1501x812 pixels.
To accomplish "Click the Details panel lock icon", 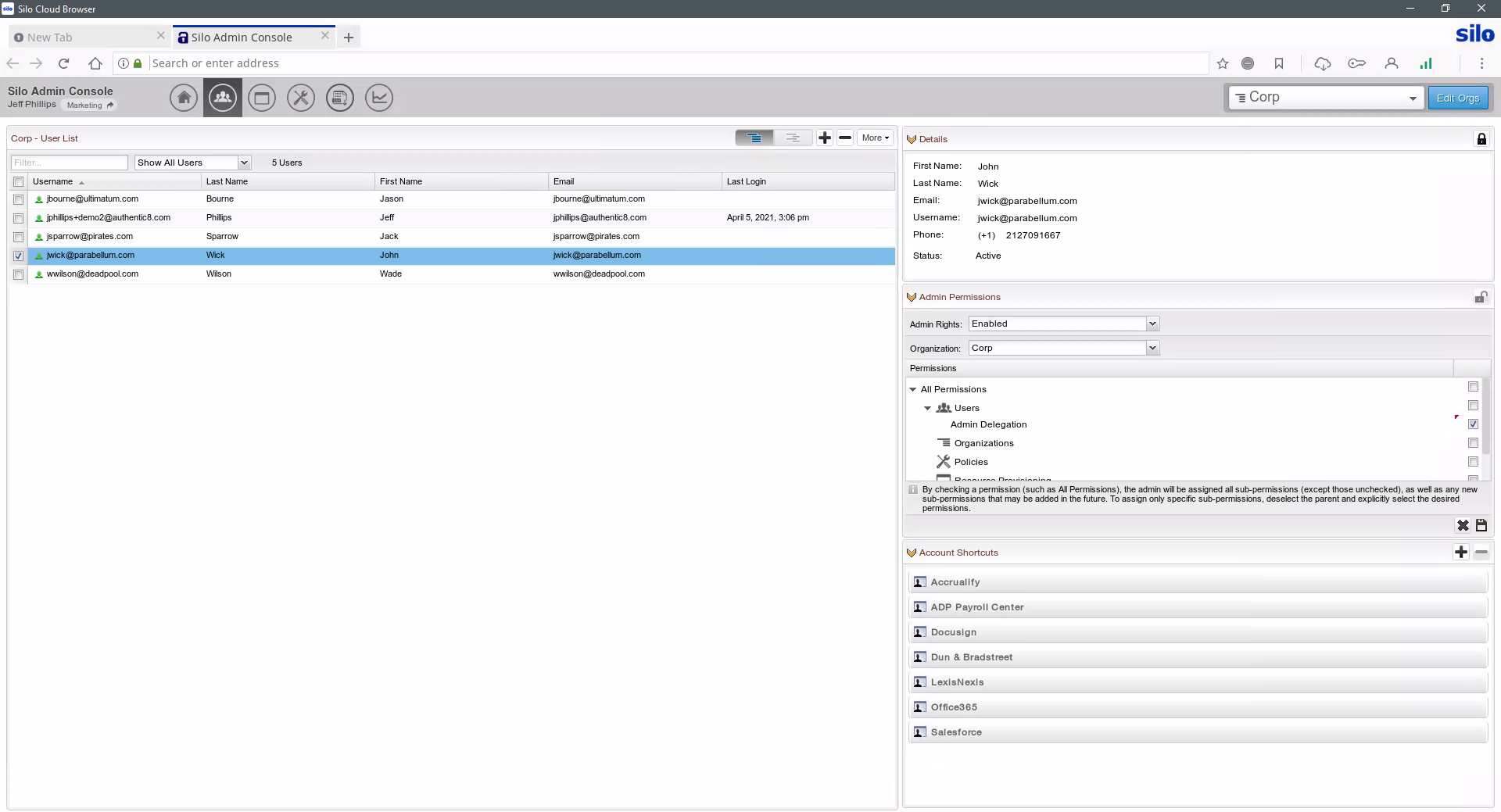I will 1481,139.
